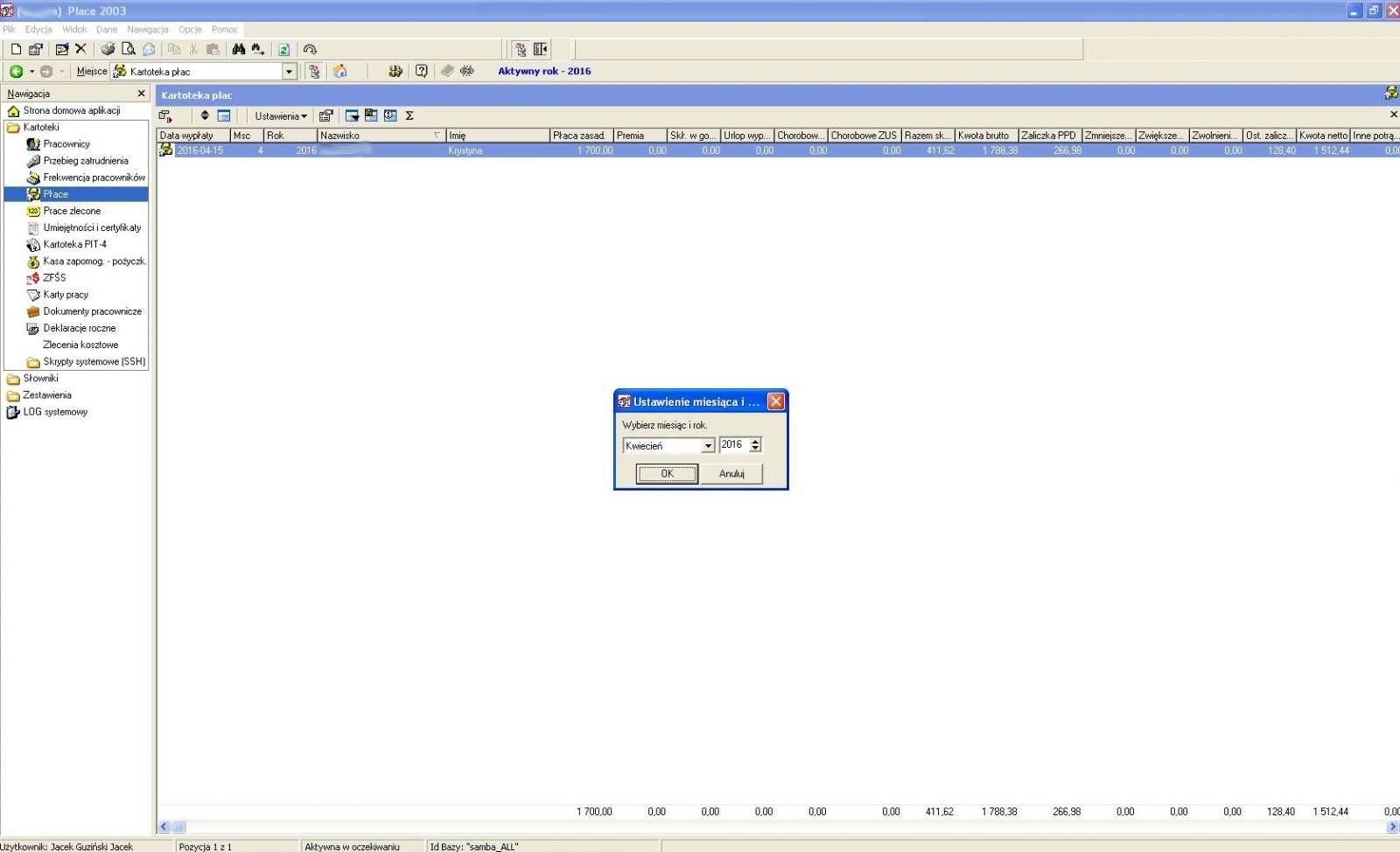Open the Pomoc menu
The image size is (1400, 852).
pos(225,30)
